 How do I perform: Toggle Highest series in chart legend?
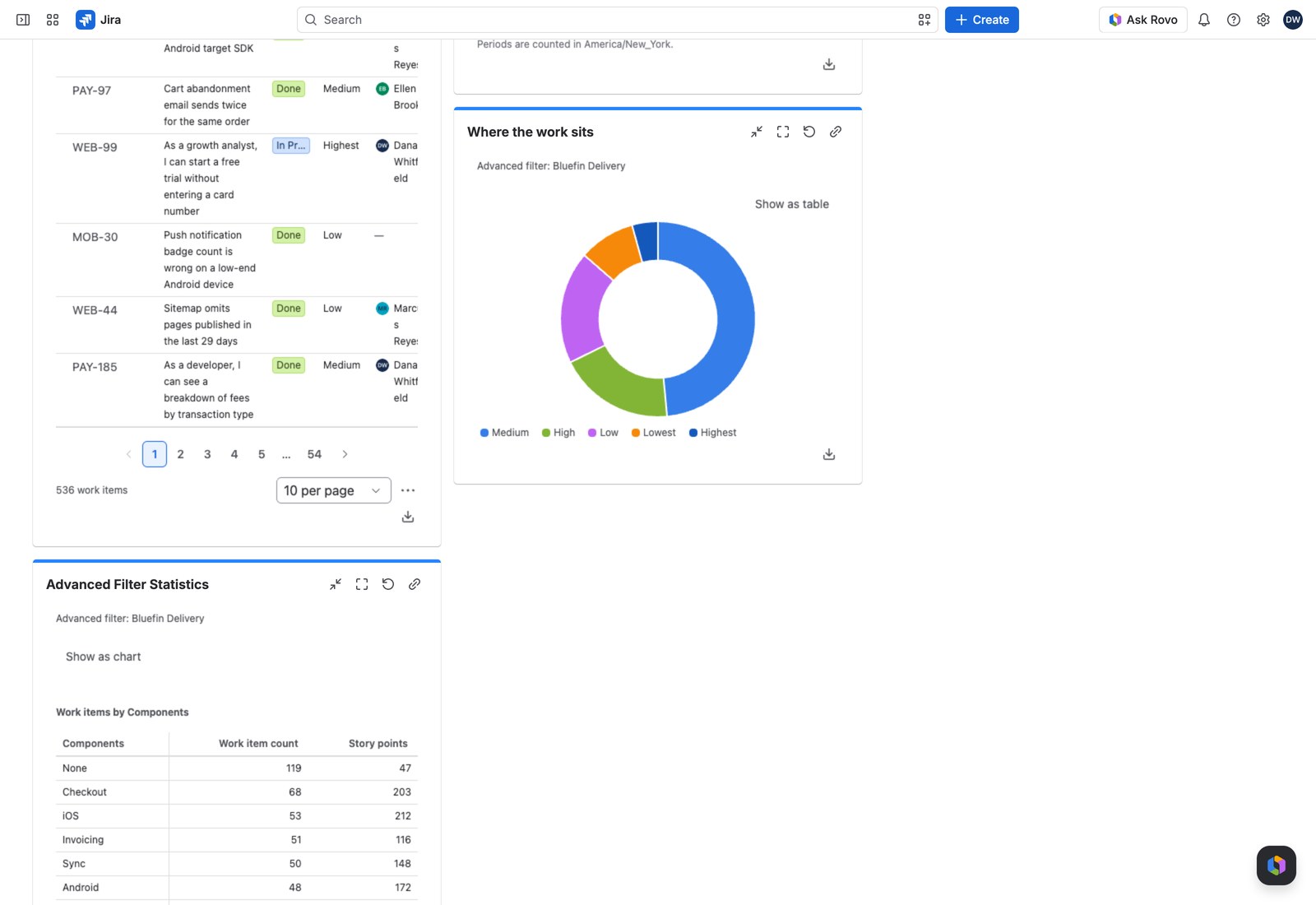pos(713,433)
